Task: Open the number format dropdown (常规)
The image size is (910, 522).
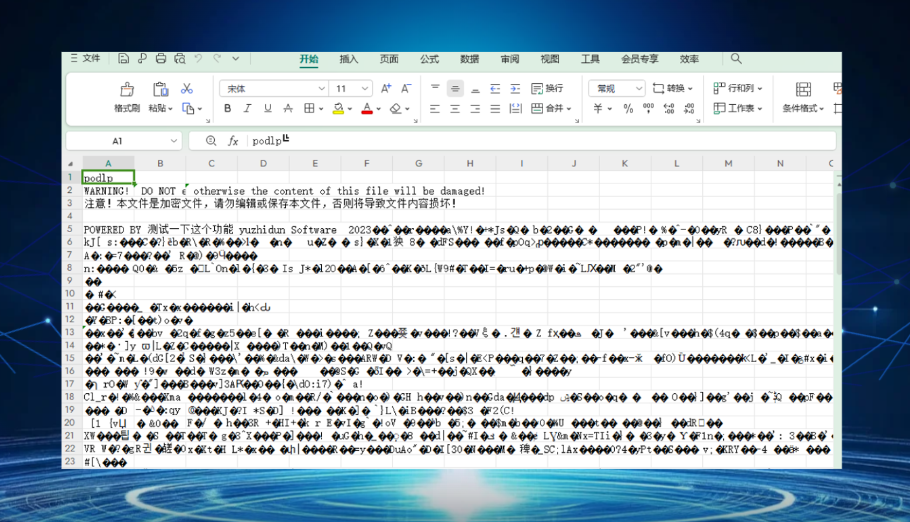Action: click(x=638, y=89)
